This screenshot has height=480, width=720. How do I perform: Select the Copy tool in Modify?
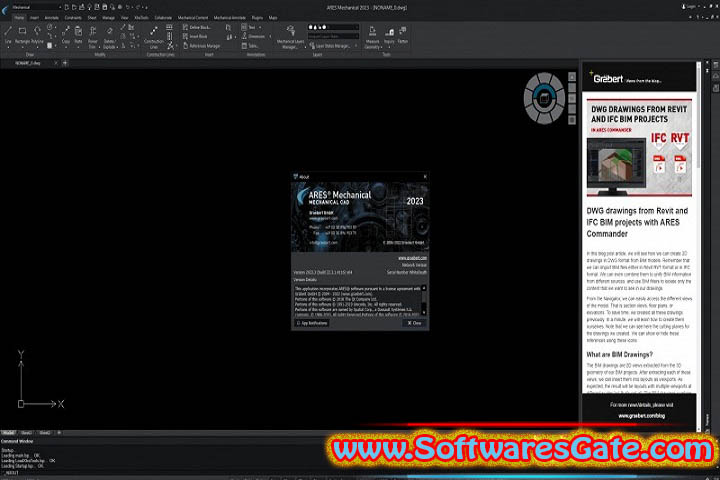point(66,35)
